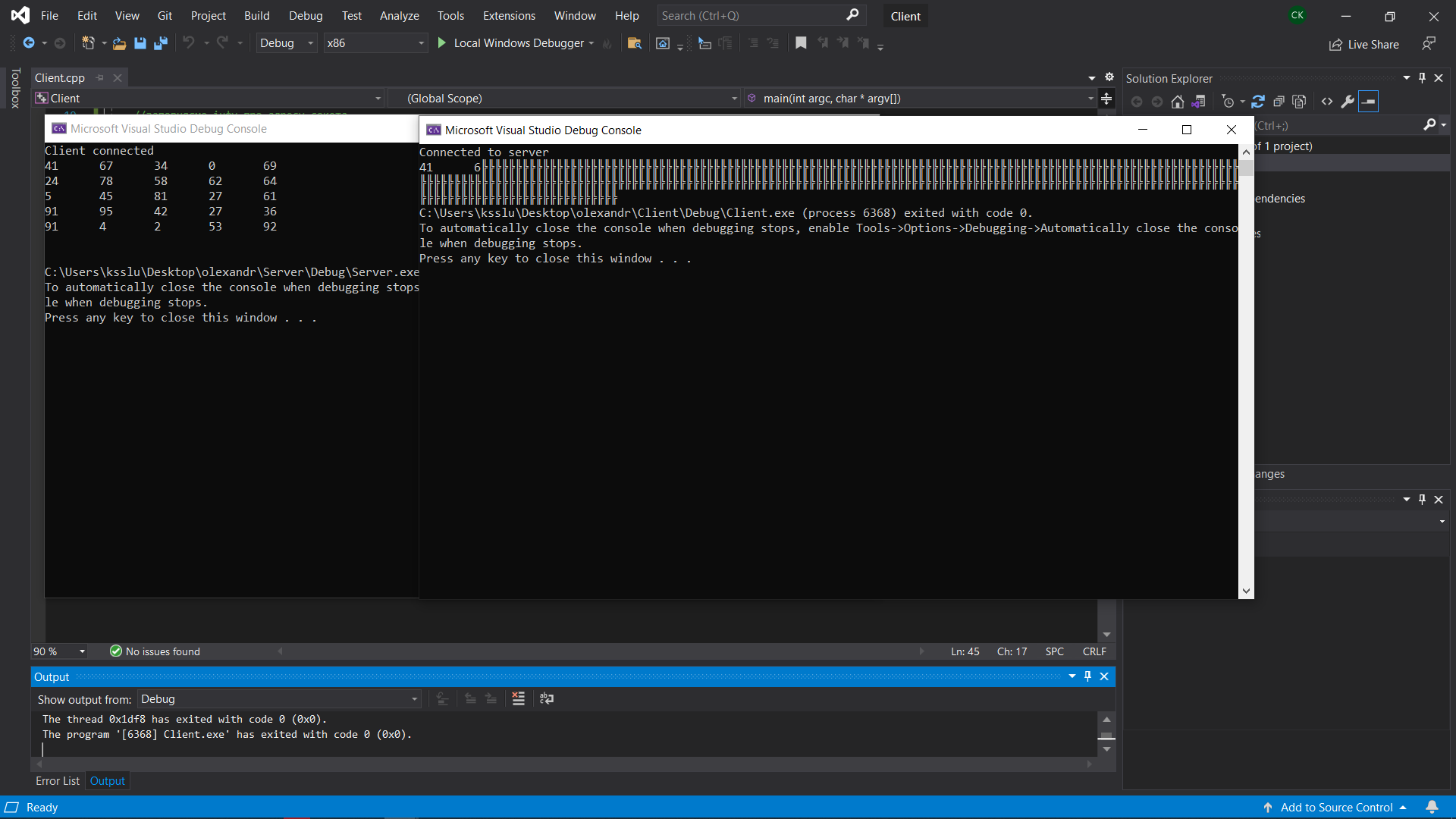
Task: Open the x86 platform dropdown
Action: [375, 43]
